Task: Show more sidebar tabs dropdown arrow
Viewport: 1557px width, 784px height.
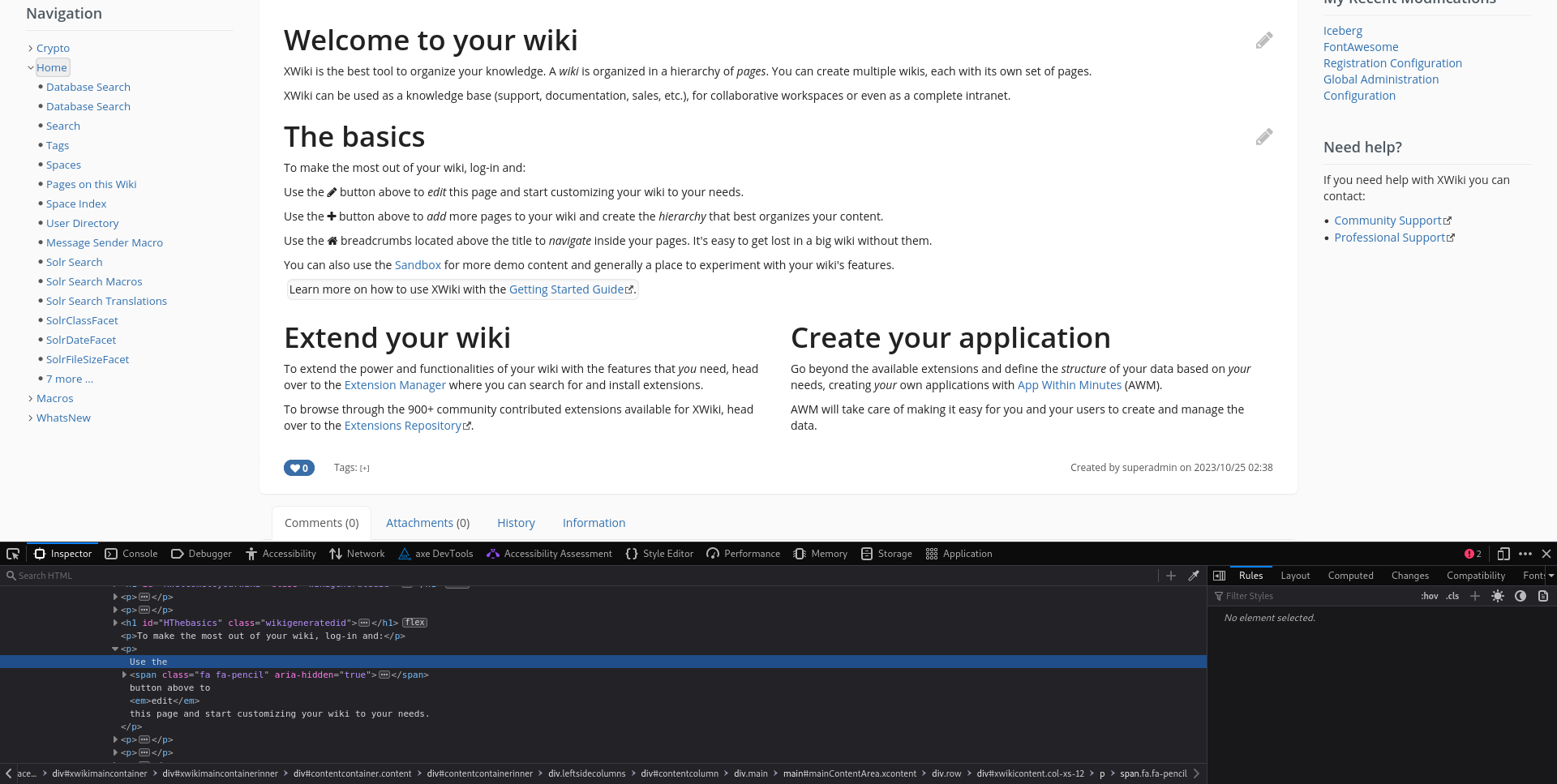Action: pos(1551,576)
